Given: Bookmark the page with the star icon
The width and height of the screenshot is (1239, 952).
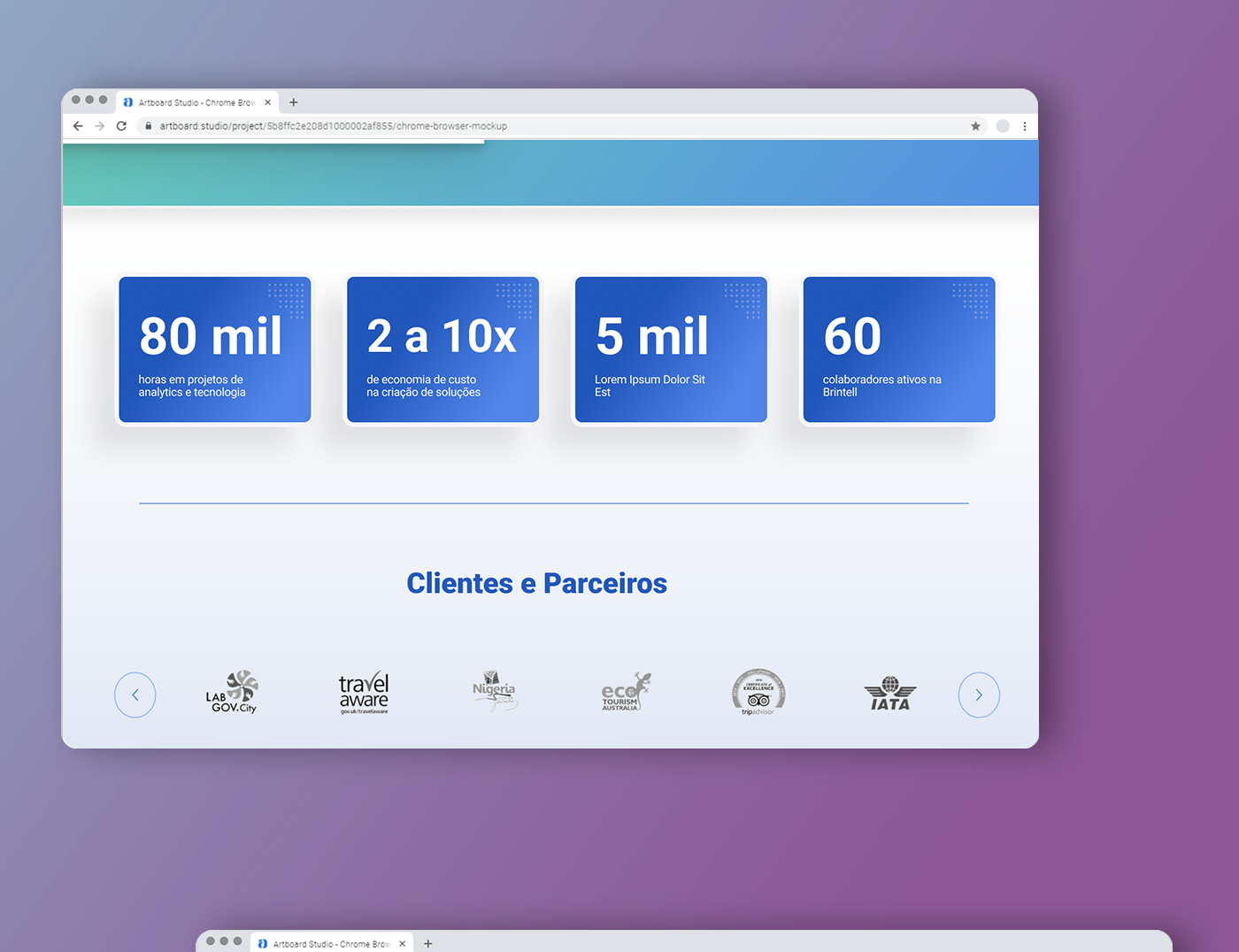Looking at the screenshot, I should tap(975, 126).
